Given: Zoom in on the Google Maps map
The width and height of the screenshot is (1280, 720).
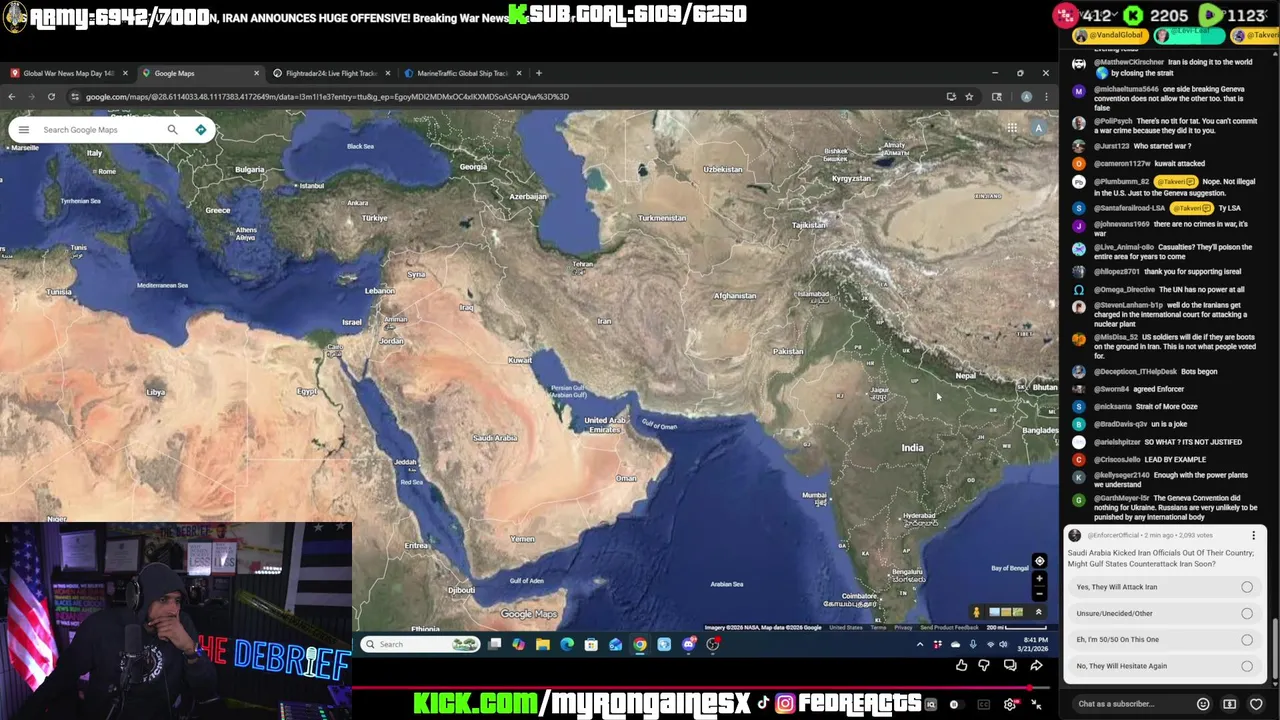Looking at the screenshot, I should tap(1039, 579).
